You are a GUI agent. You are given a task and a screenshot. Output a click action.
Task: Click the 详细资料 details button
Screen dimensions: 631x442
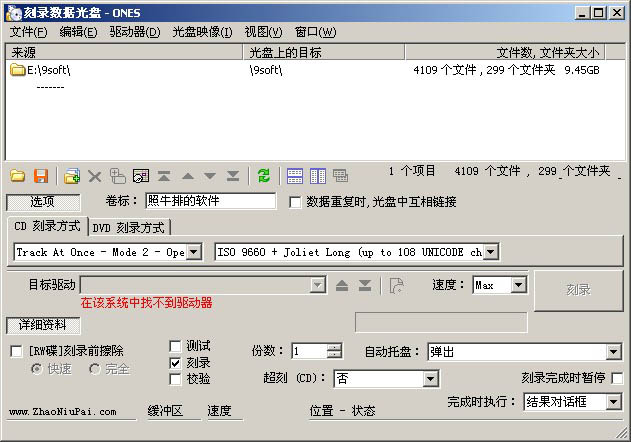43,325
